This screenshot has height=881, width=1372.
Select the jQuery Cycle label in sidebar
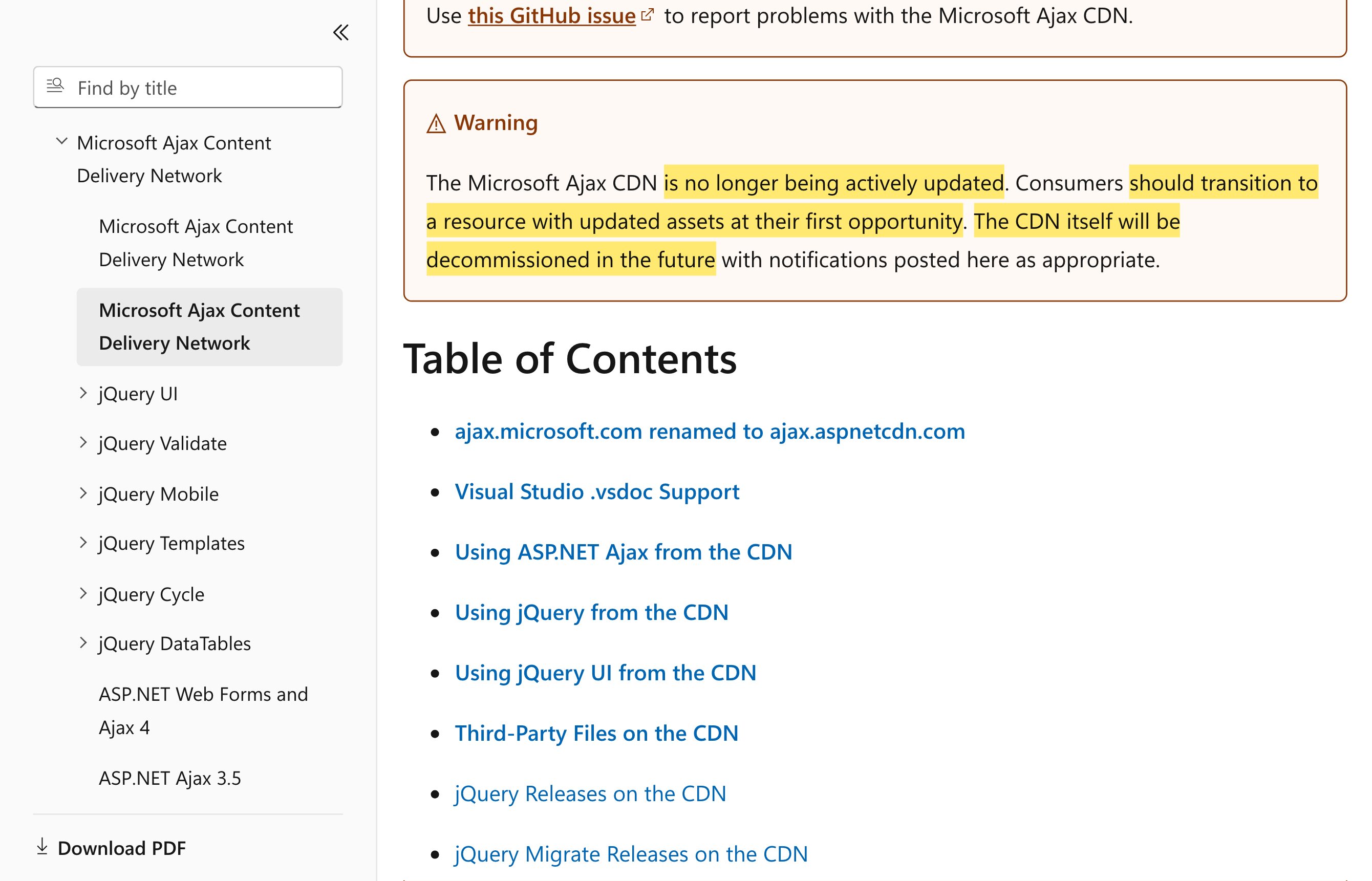coord(152,594)
